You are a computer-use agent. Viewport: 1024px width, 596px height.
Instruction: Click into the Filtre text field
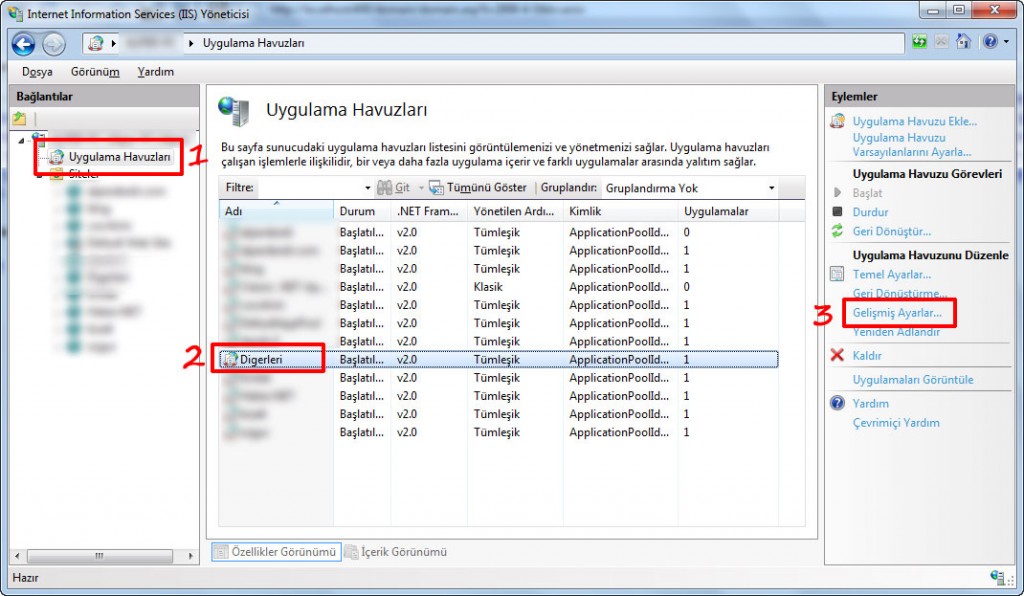pyautogui.click(x=309, y=188)
